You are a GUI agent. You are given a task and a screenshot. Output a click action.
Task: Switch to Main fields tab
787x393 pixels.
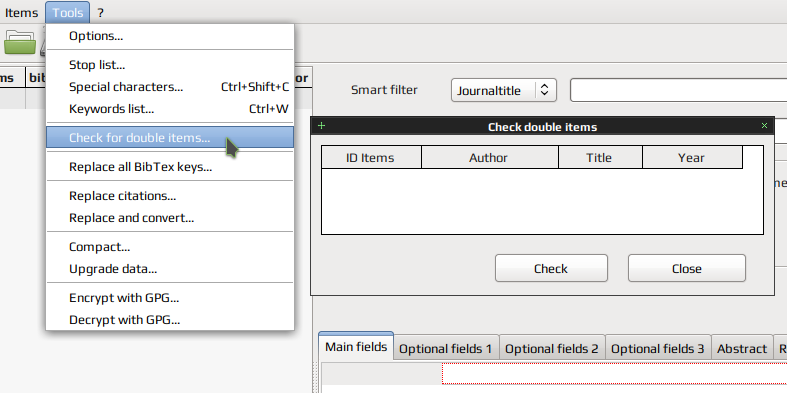point(356,346)
